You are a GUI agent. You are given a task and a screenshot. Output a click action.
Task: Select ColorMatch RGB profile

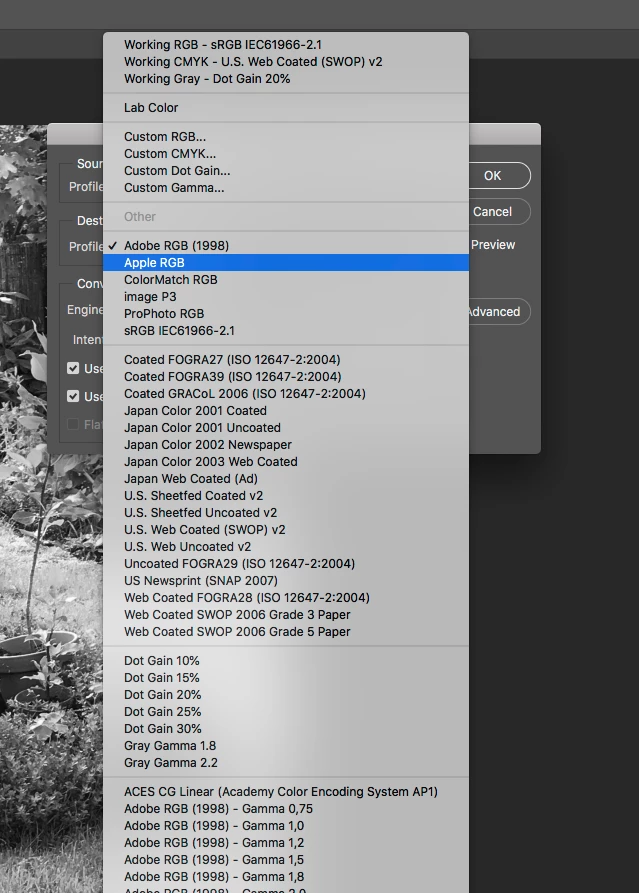click(x=286, y=280)
